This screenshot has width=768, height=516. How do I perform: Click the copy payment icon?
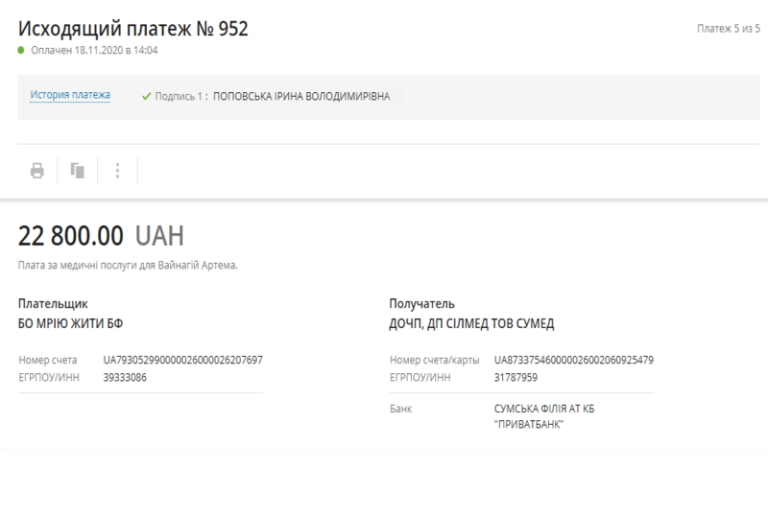[77, 171]
